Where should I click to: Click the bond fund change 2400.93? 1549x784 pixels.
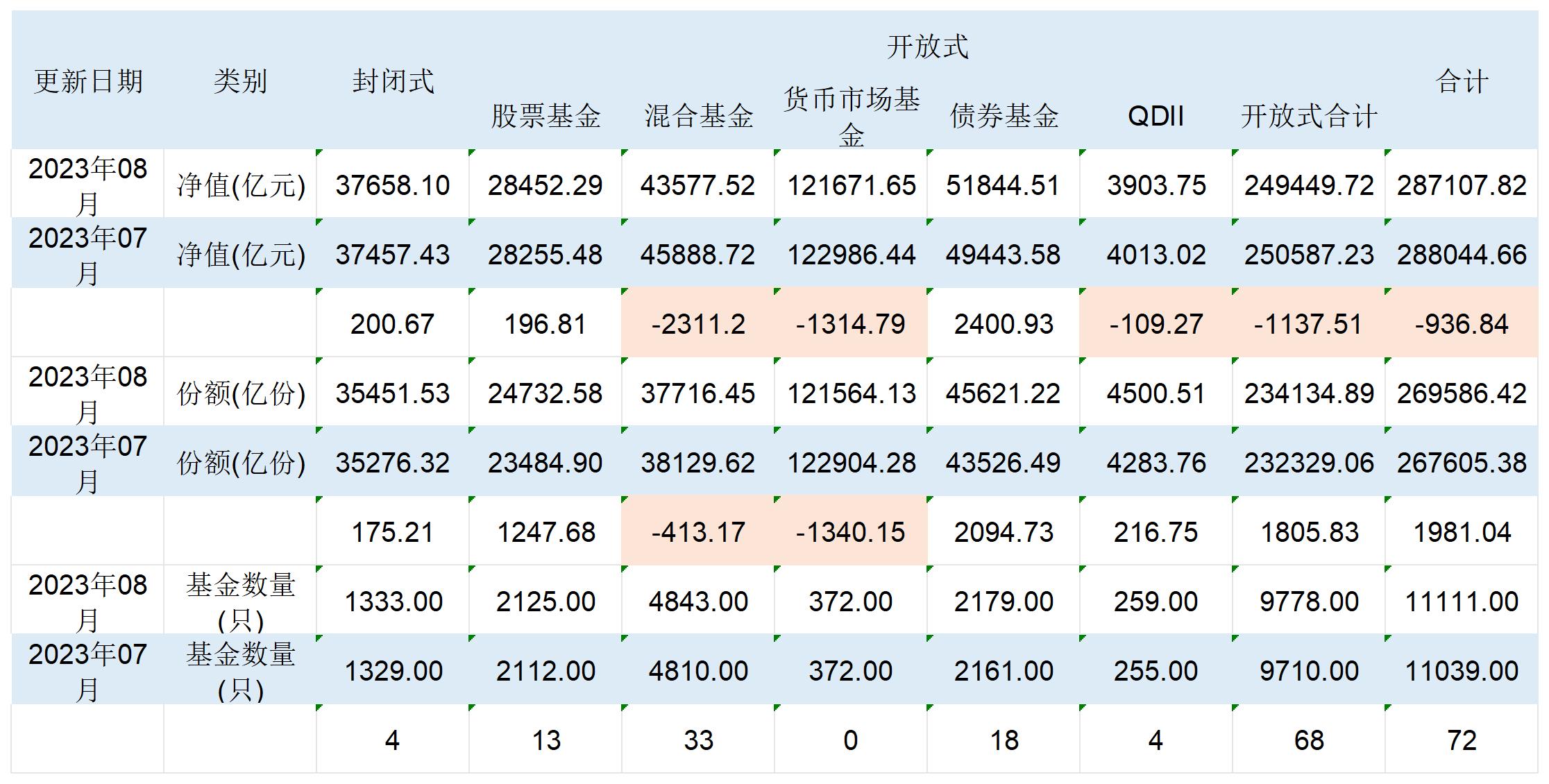[1004, 324]
